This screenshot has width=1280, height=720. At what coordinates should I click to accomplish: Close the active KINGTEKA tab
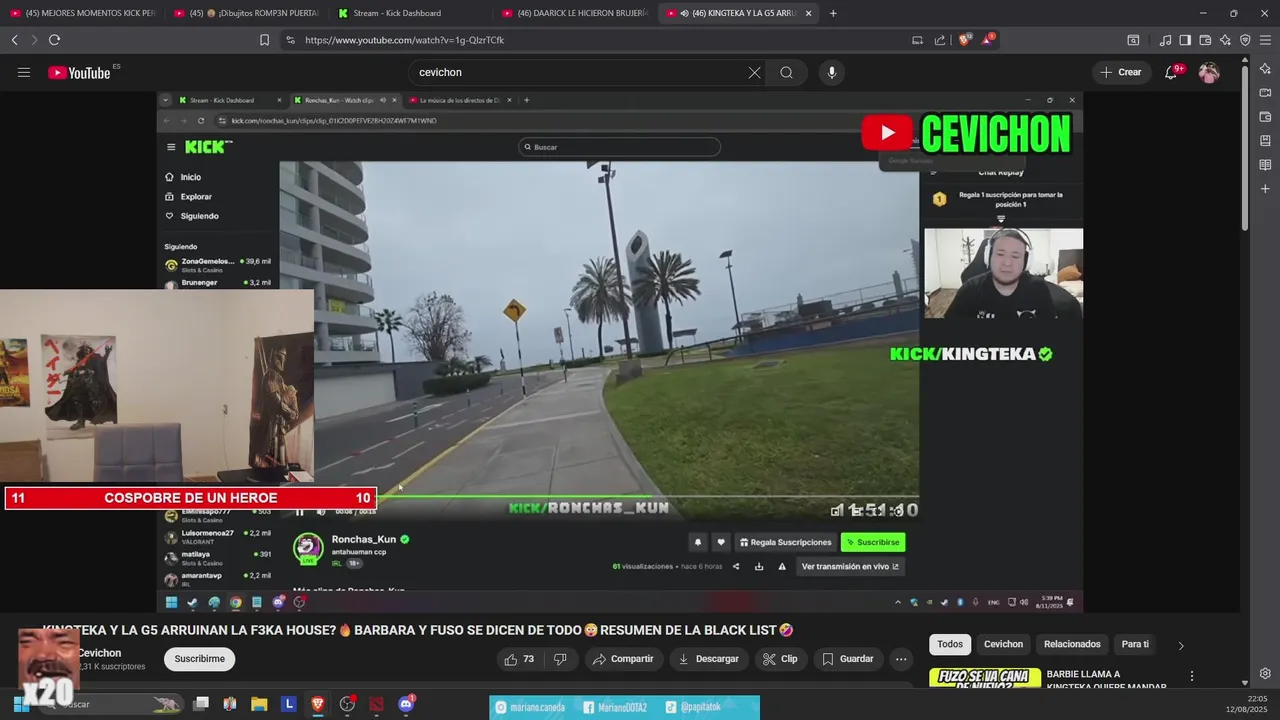coord(808,13)
